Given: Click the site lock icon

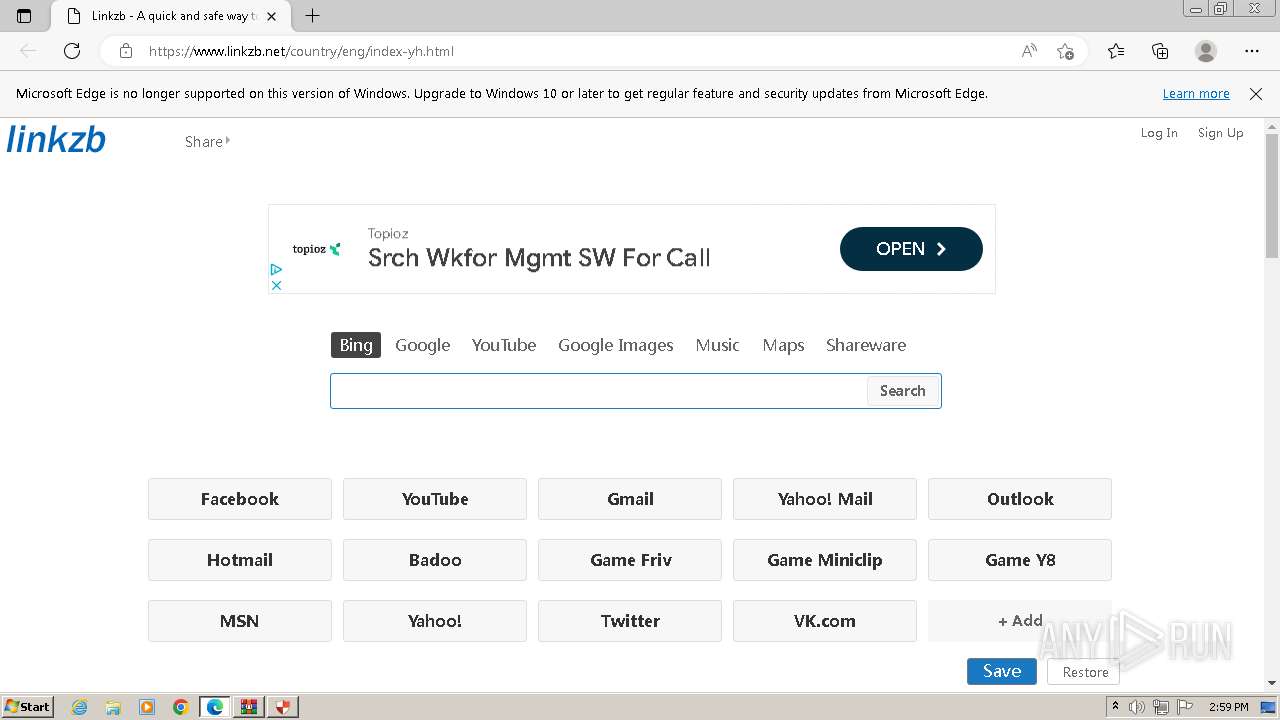Looking at the screenshot, I should coord(126,51).
